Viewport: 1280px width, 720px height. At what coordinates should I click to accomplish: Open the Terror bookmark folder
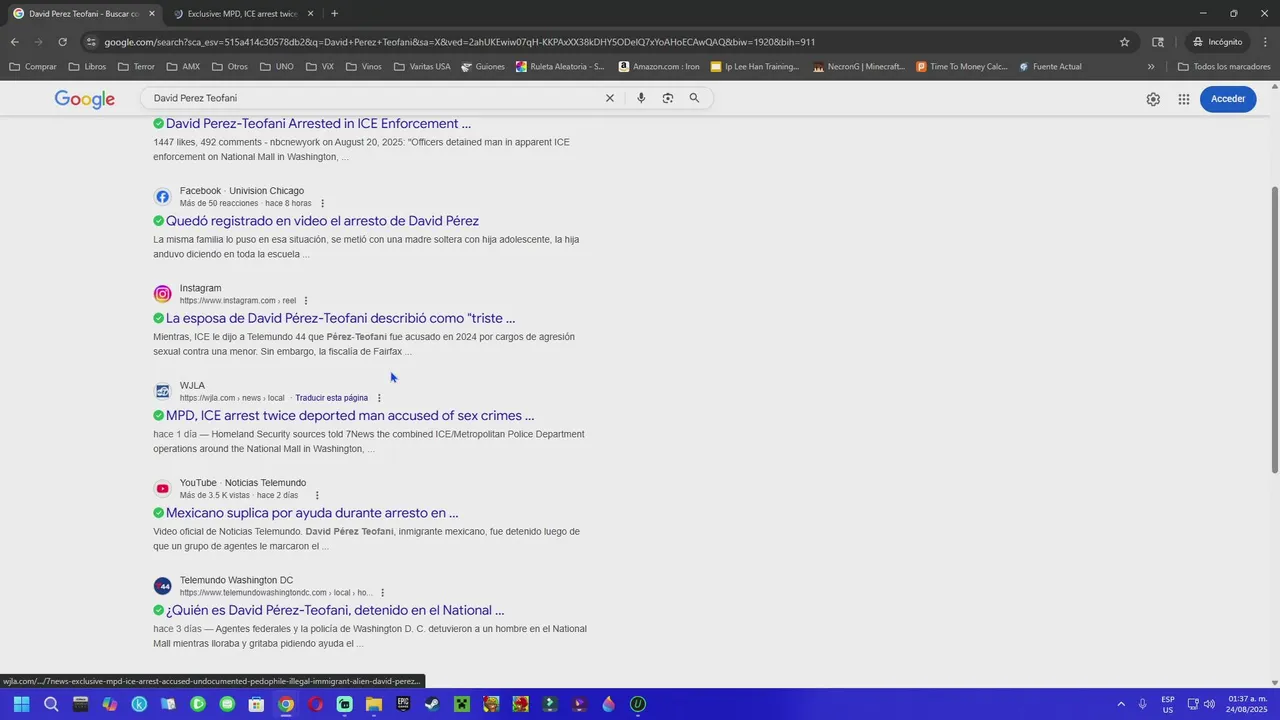point(136,67)
